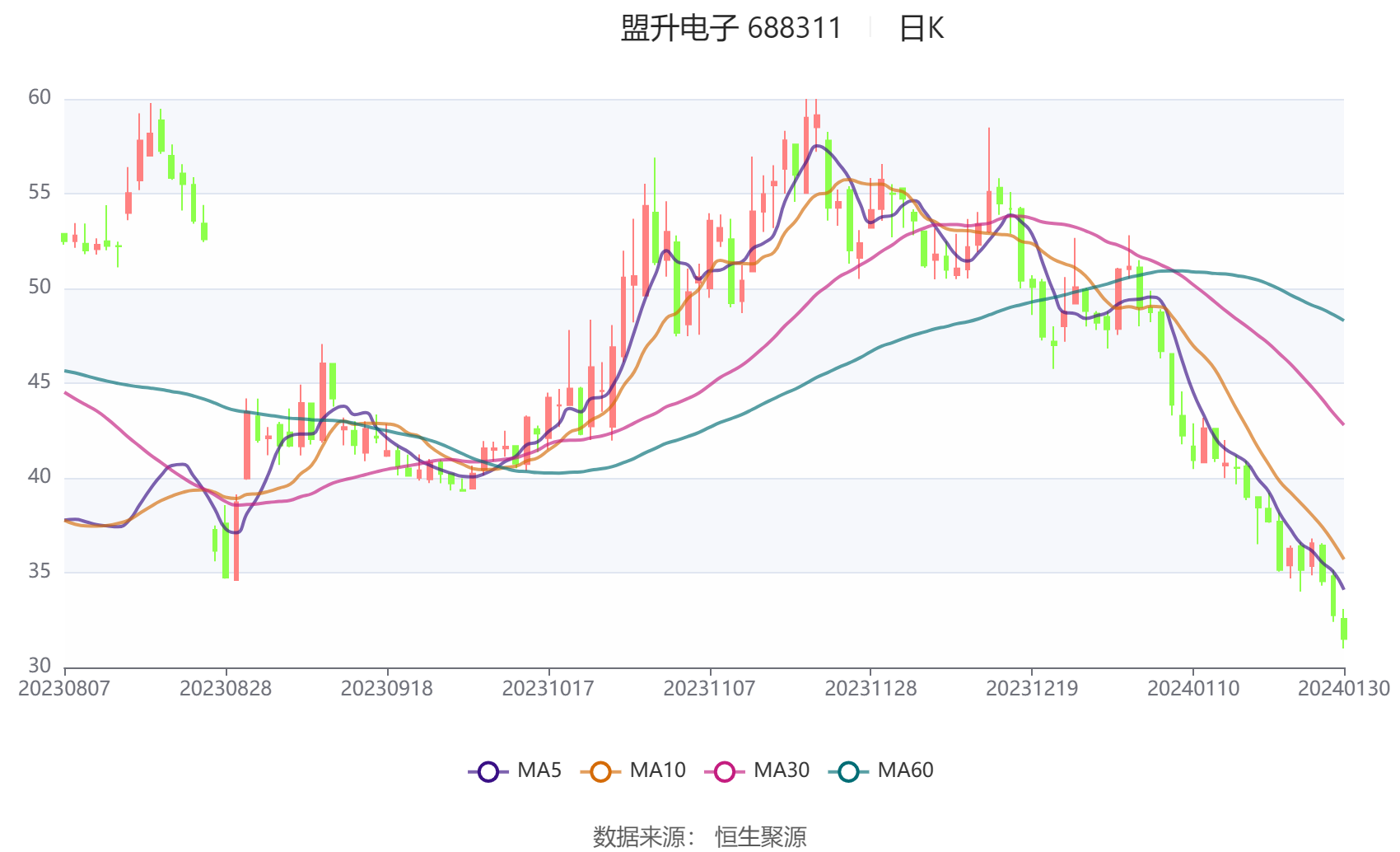
Task: Click the MA10 legend label text
Action: point(657,770)
